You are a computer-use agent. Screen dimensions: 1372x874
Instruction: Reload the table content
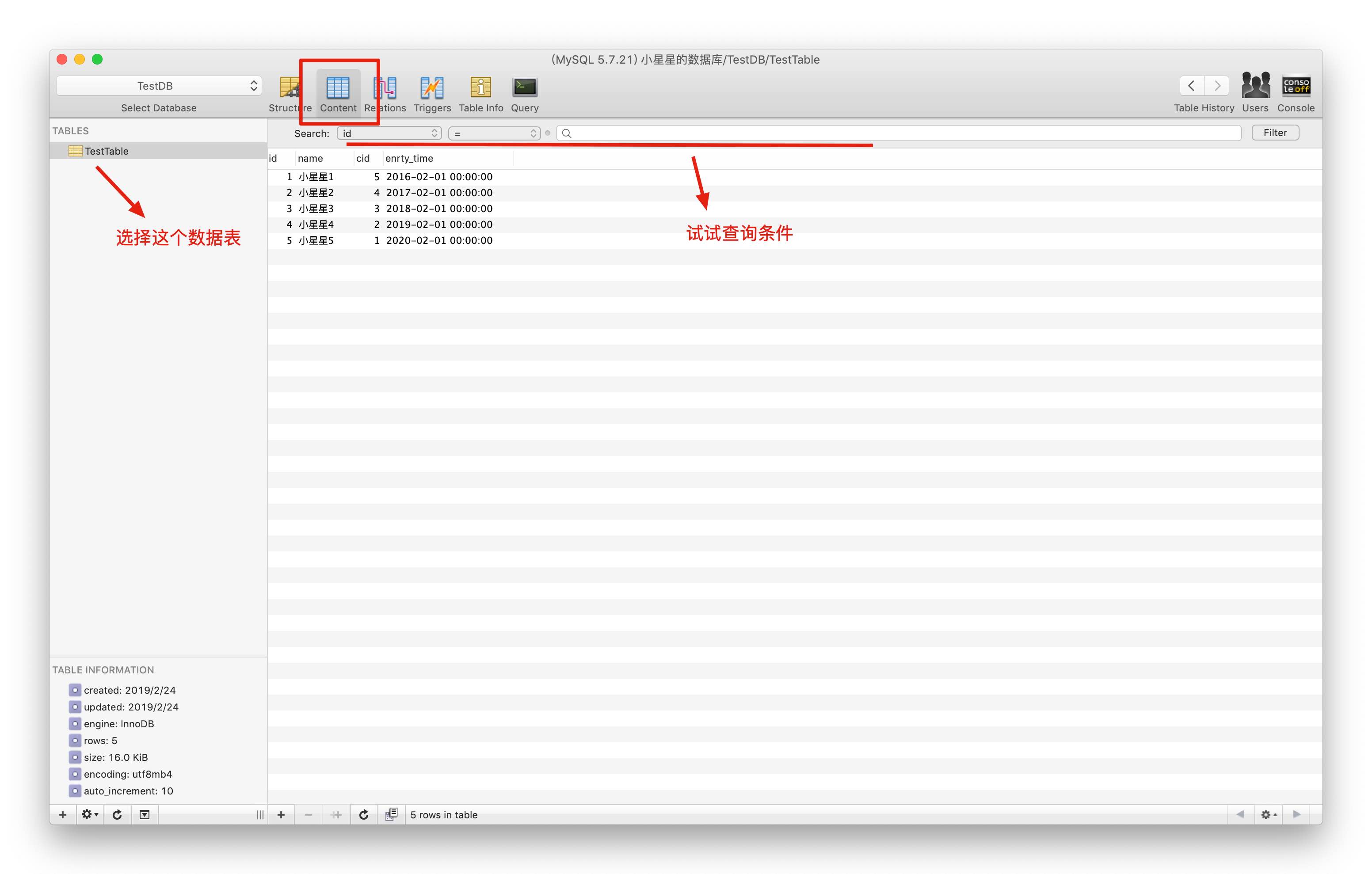click(x=363, y=815)
